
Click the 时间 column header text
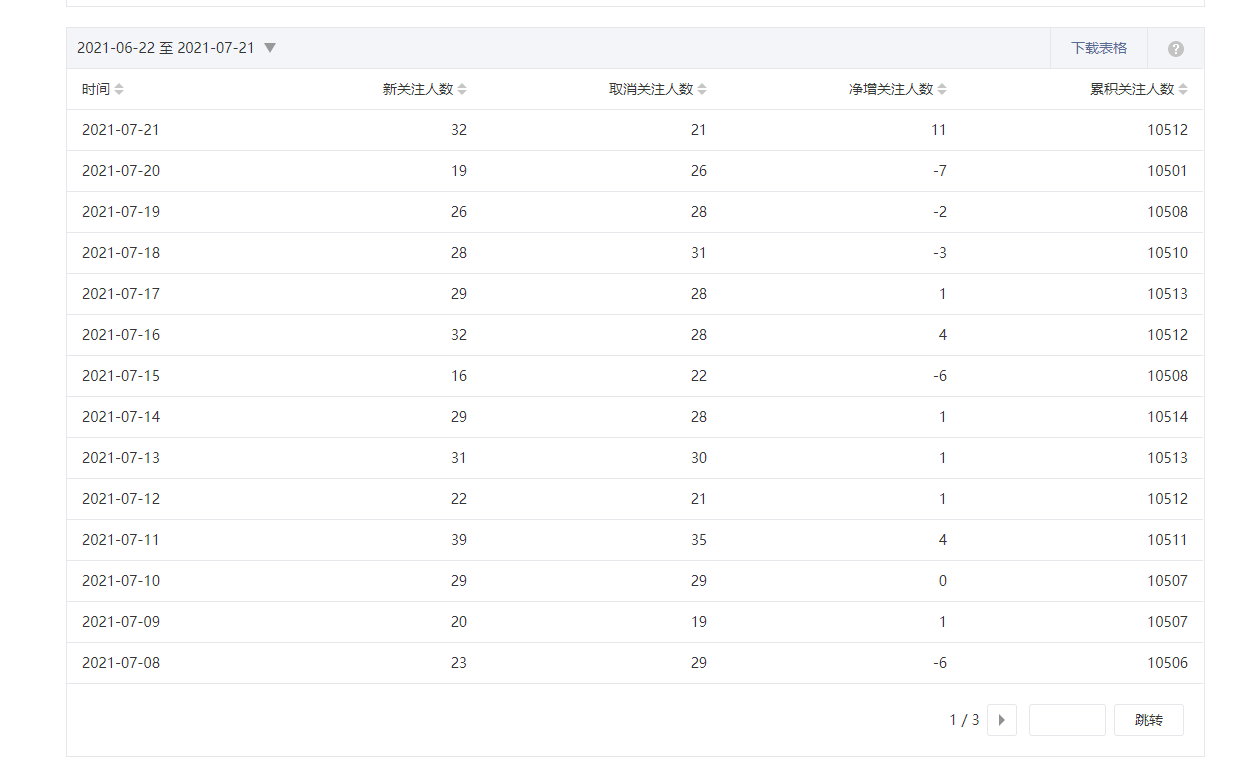(x=96, y=89)
